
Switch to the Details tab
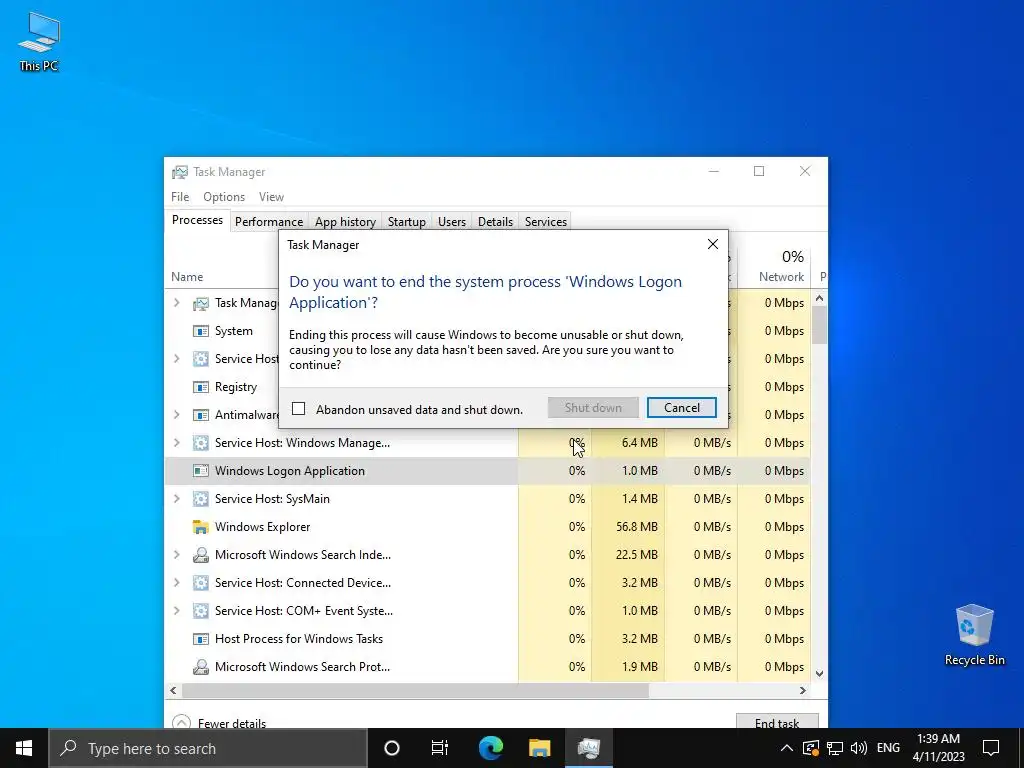click(495, 221)
